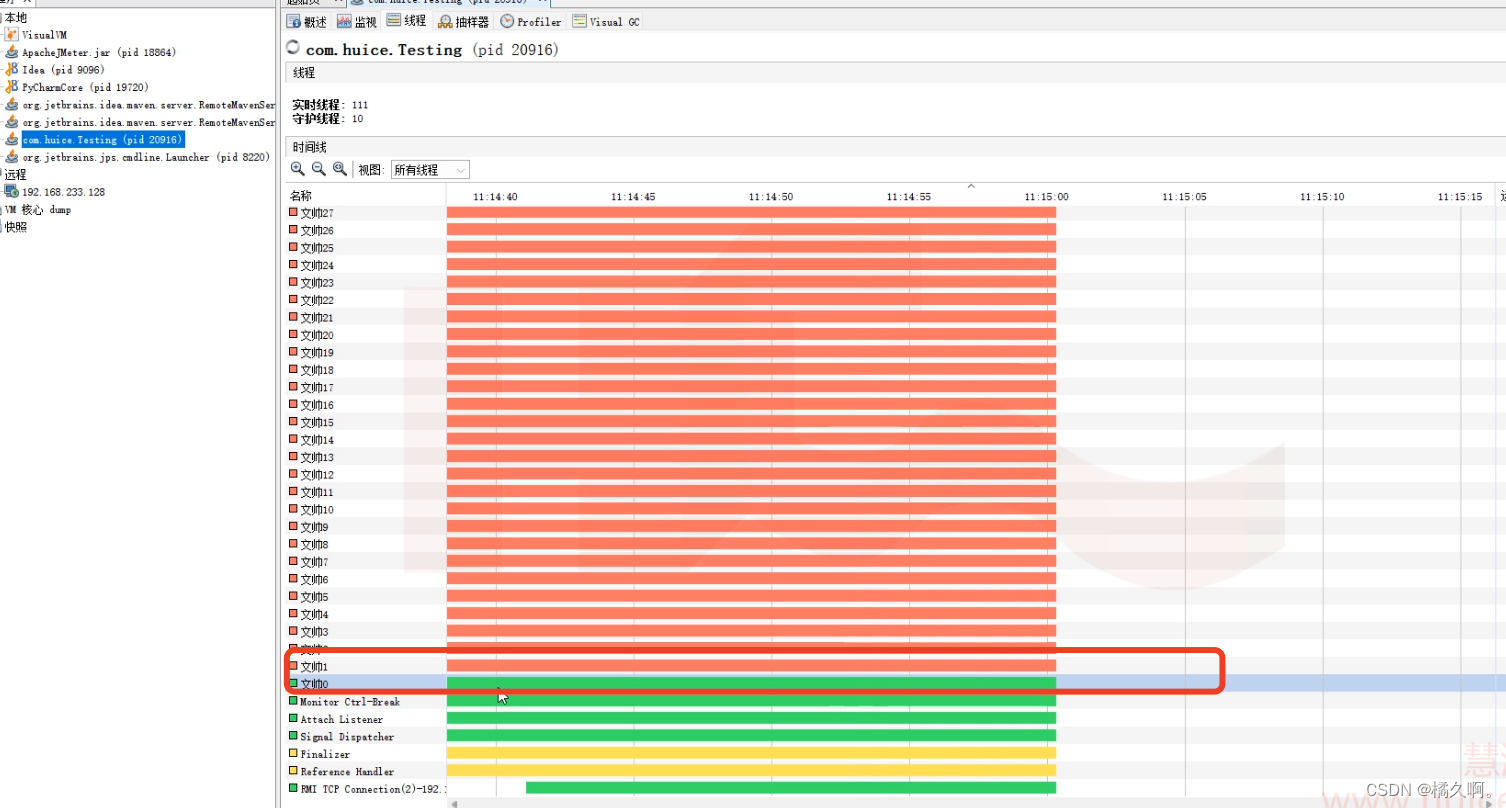Click the orange timeline bar of 文帅7
This screenshot has width=1506, height=808.
pyautogui.click(x=751, y=562)
